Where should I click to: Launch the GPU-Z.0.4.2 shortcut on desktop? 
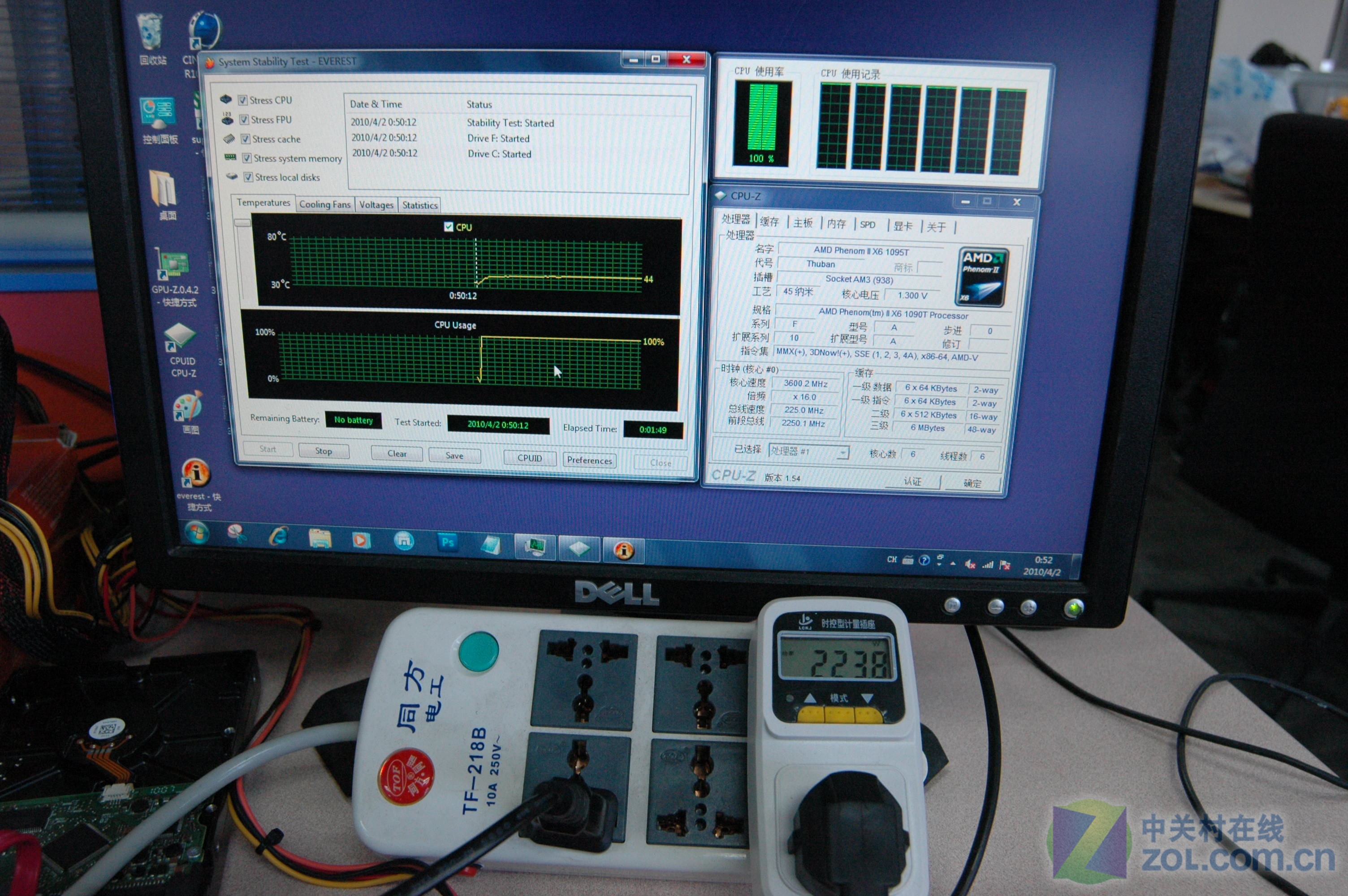174,278
